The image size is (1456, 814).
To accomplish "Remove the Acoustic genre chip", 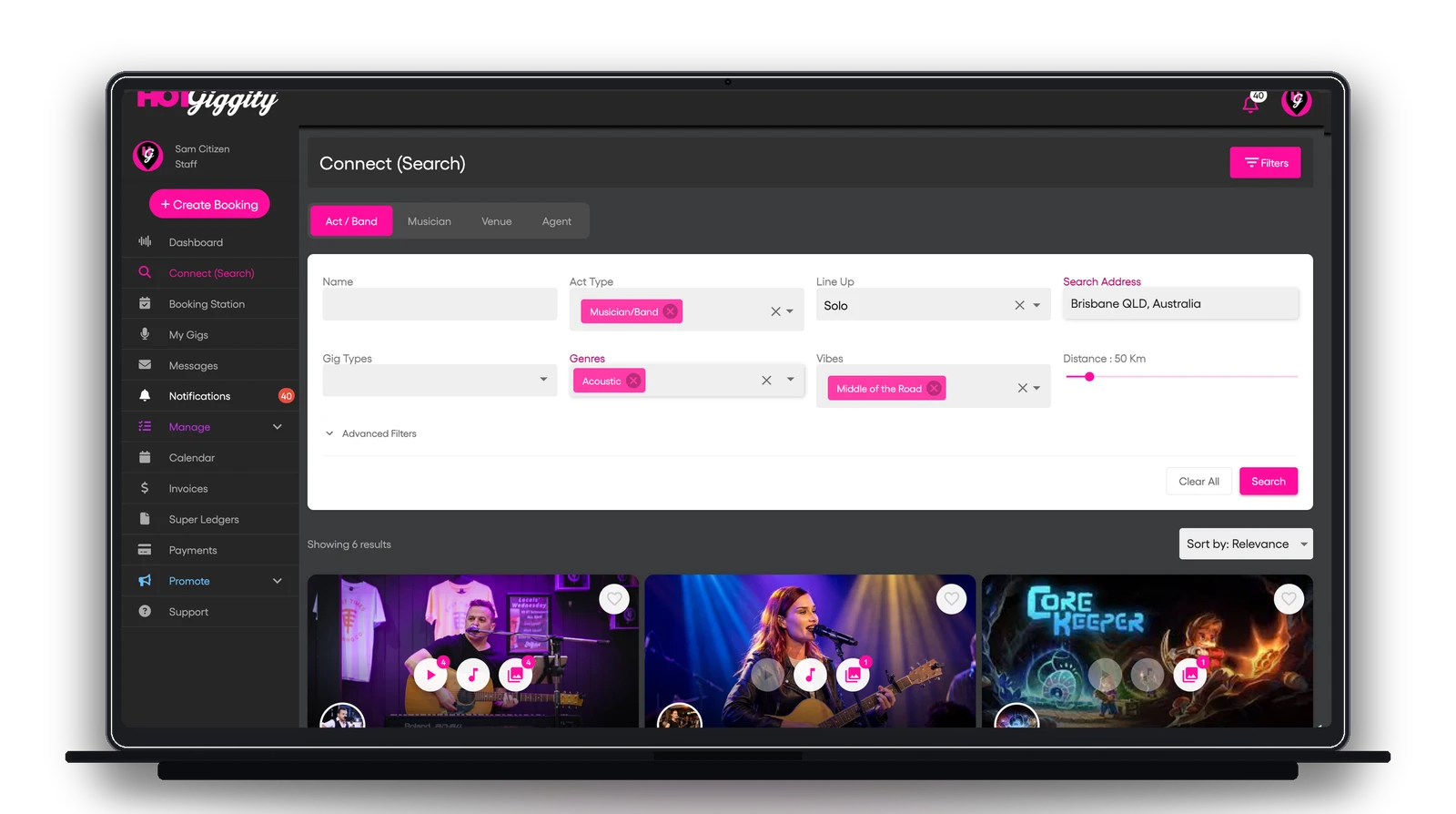I will [x=633, y=381].
